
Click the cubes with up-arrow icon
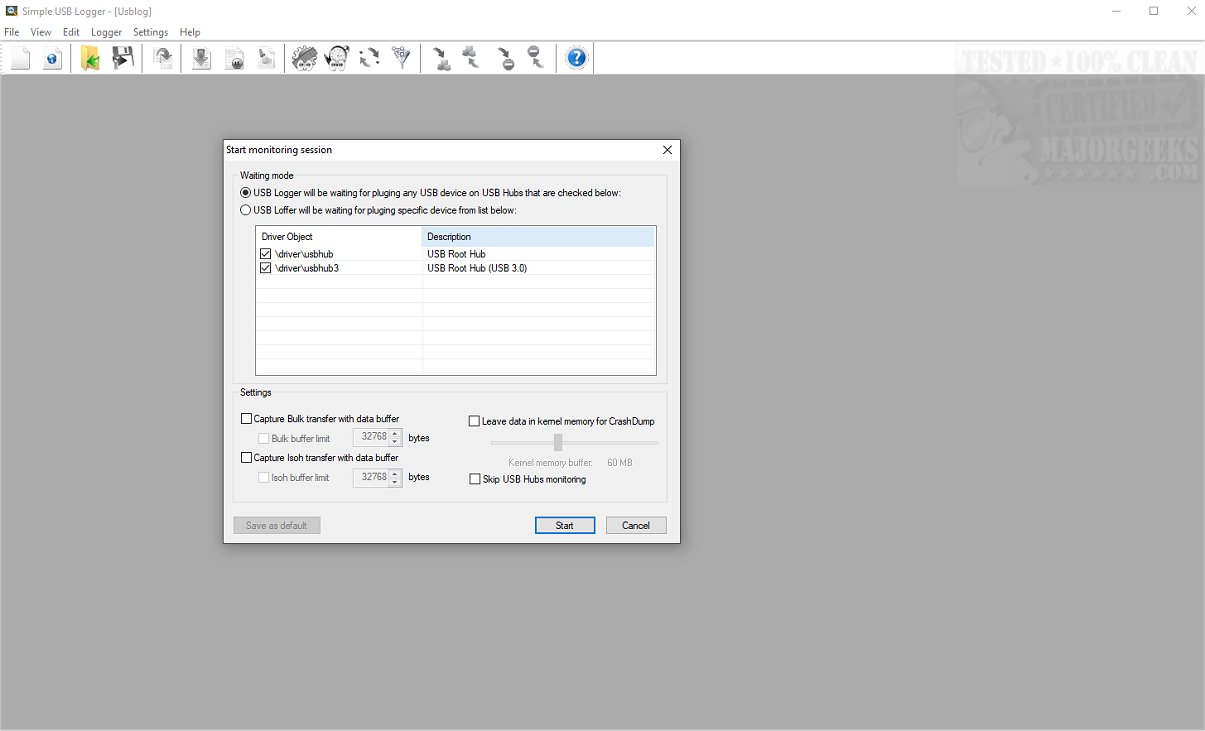click(471, 58)
